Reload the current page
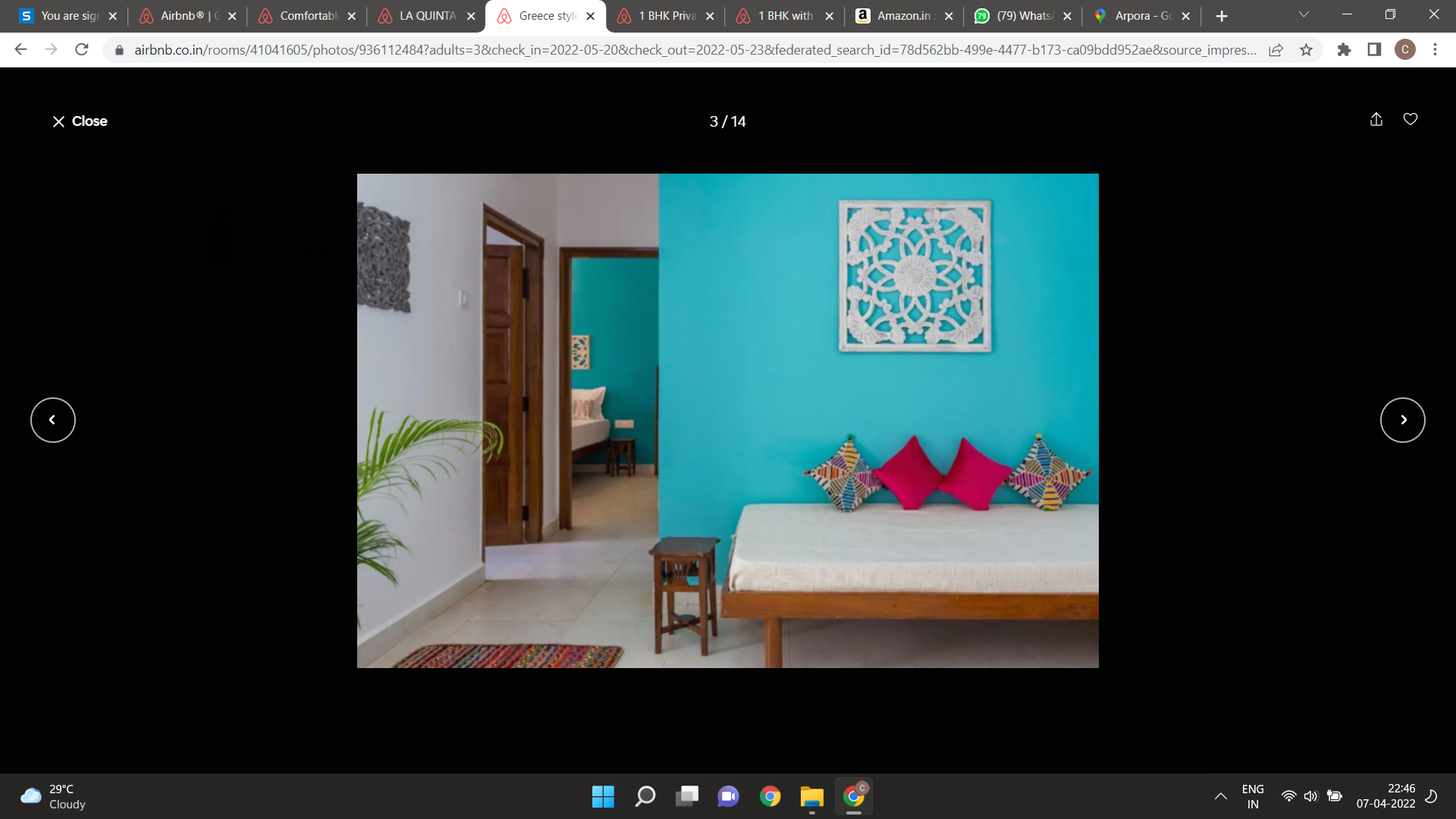Screen dimensions: 1456x819 pyautogui.click(x=82, y=50)
